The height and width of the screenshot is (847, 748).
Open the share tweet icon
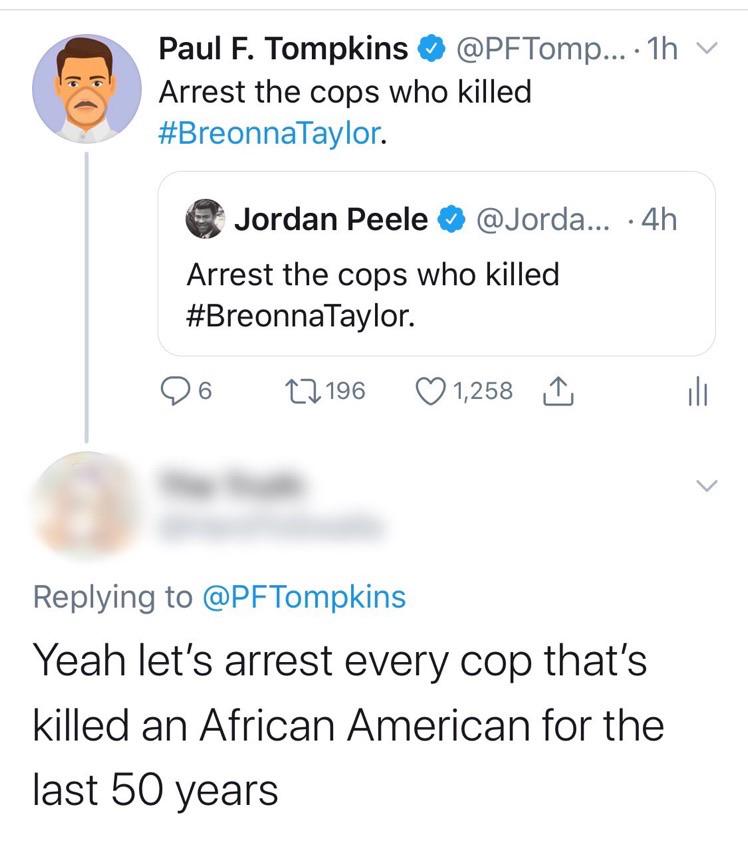556,393
